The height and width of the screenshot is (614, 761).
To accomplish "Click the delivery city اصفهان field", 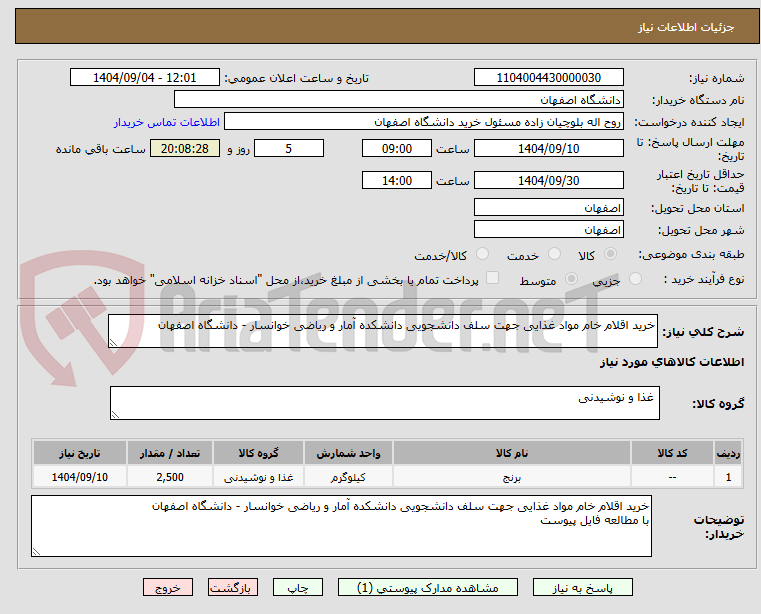I will (548, 229).
